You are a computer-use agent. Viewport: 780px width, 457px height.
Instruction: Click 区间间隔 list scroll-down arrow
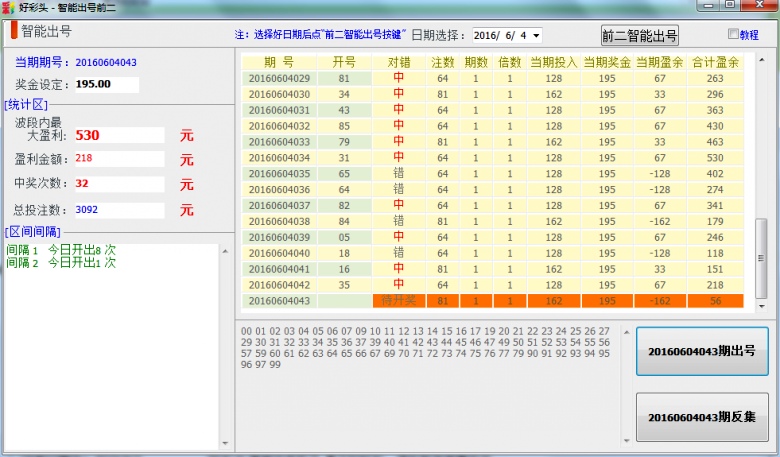(225, 443)
